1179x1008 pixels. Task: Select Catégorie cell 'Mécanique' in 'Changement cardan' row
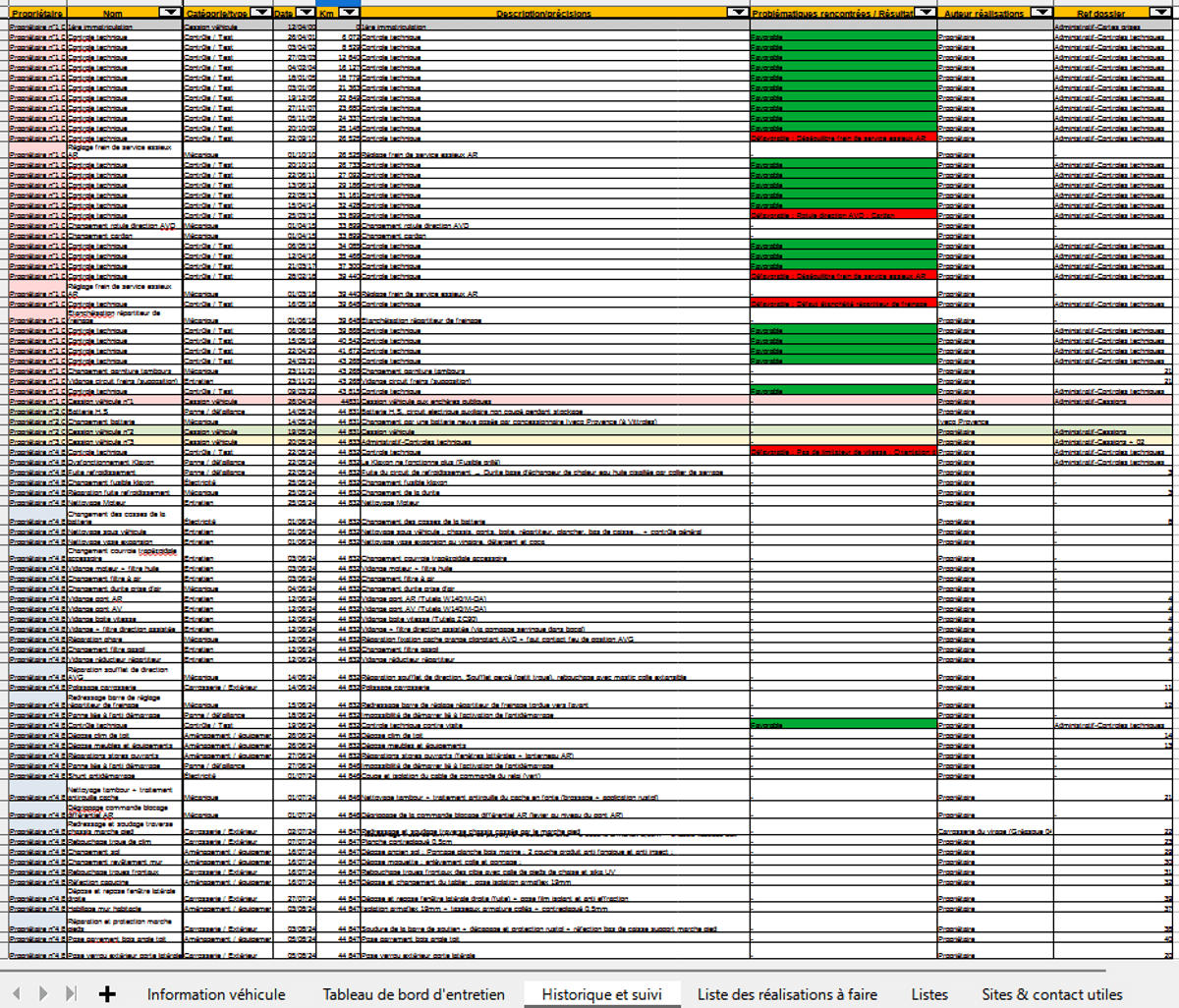pos(228,236)
